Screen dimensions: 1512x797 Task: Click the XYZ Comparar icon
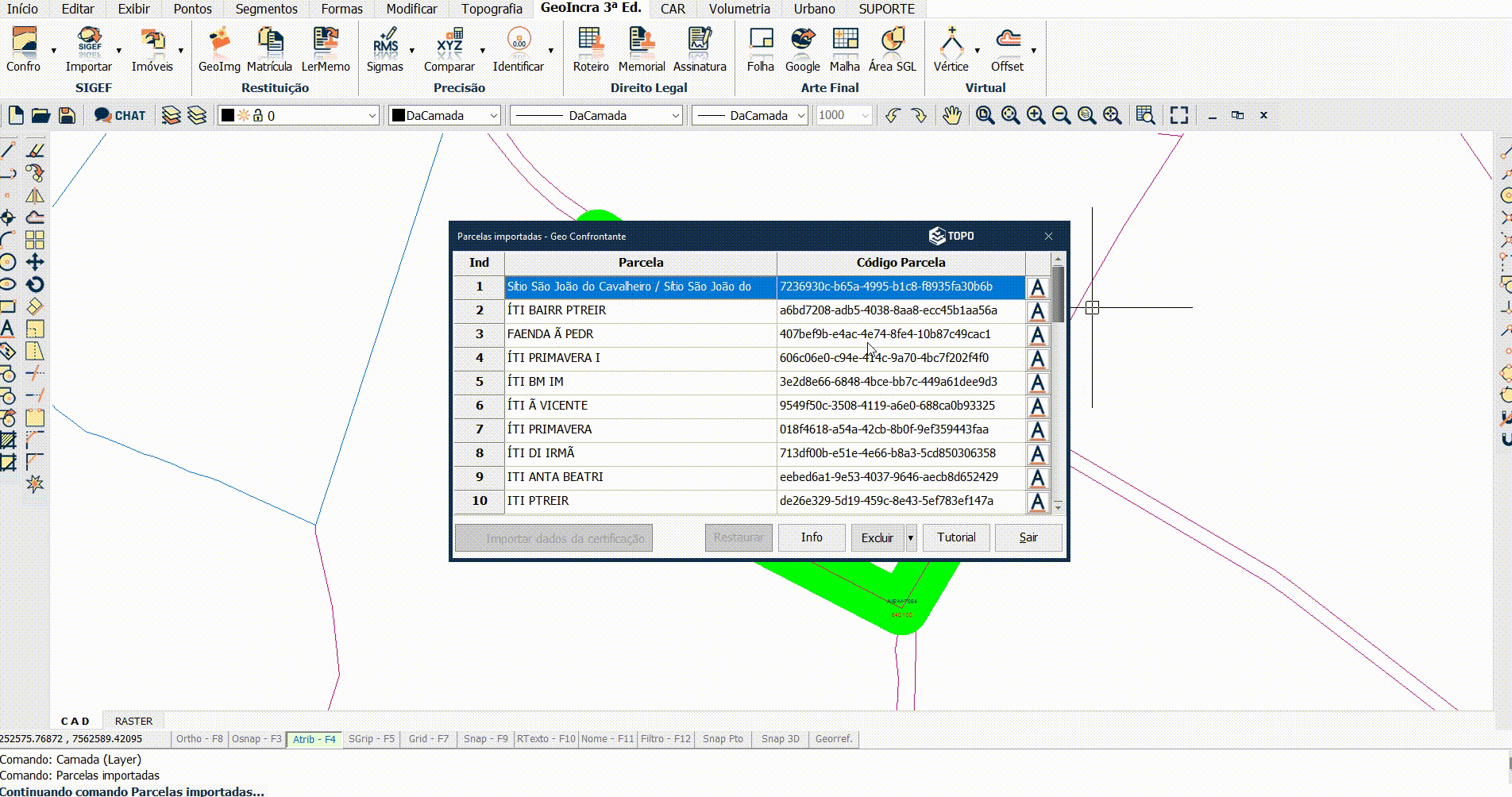pos(449,48)
